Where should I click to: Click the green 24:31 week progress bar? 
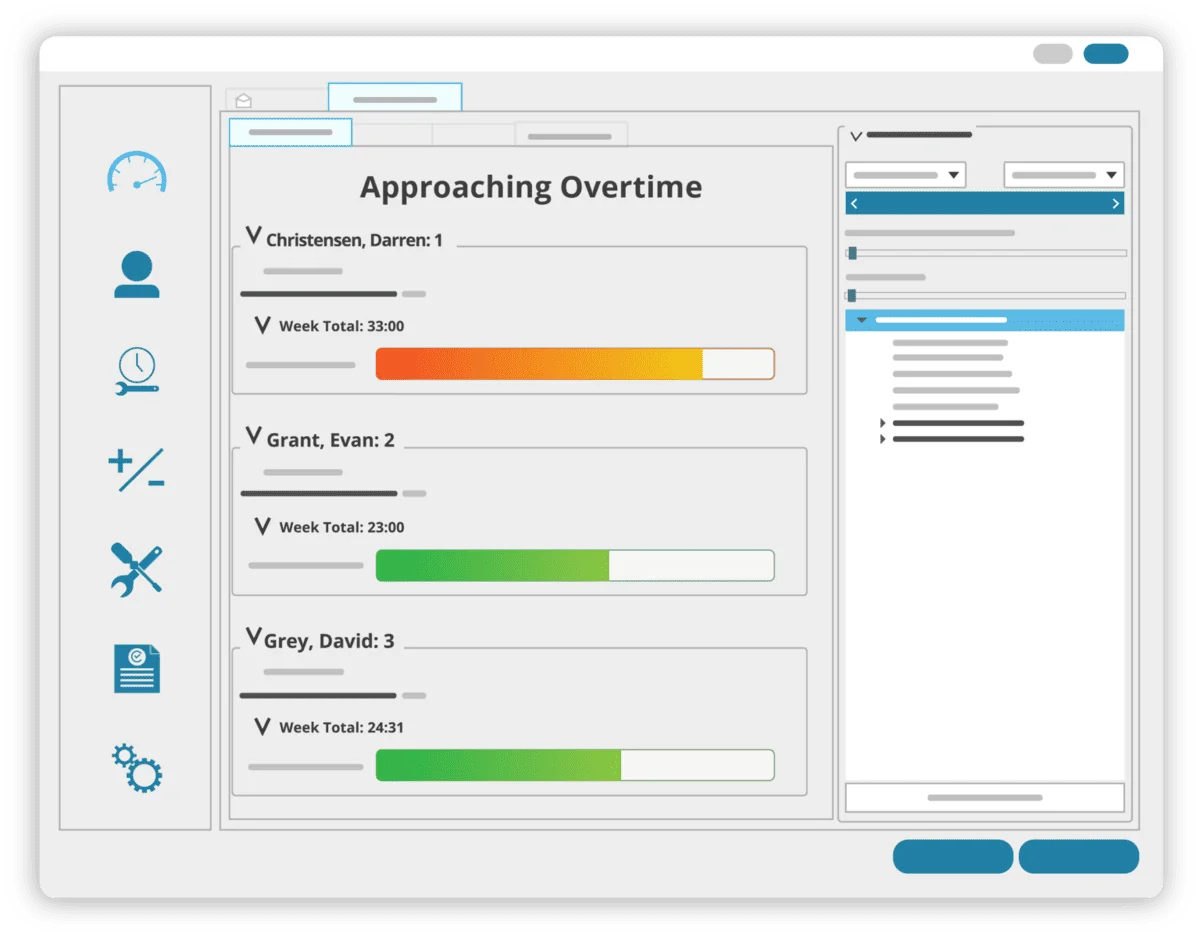575,765
